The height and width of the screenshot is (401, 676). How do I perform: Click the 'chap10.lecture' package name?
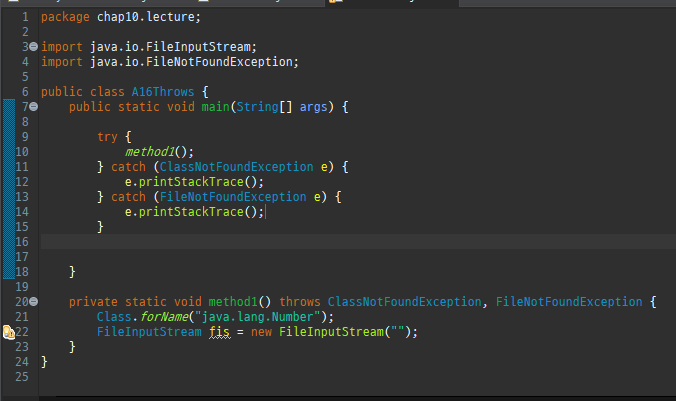[x=146, y=17]
